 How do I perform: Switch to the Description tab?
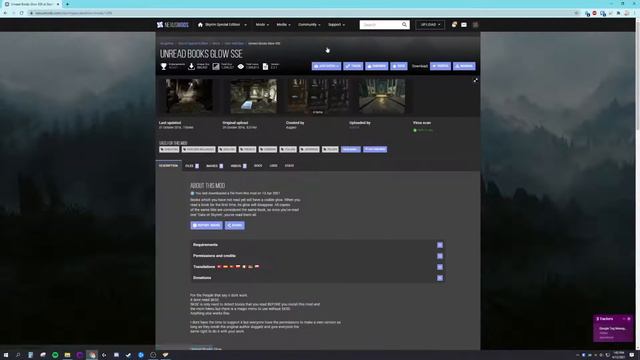click(x=169, y=166)
